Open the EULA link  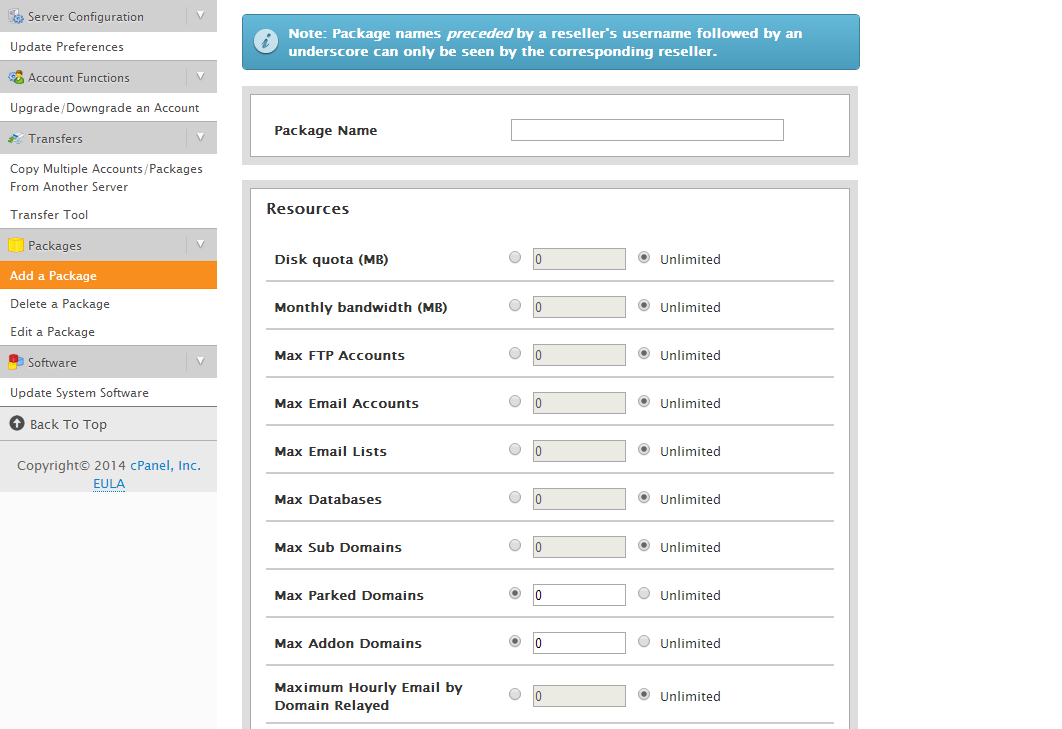[109, 484]
